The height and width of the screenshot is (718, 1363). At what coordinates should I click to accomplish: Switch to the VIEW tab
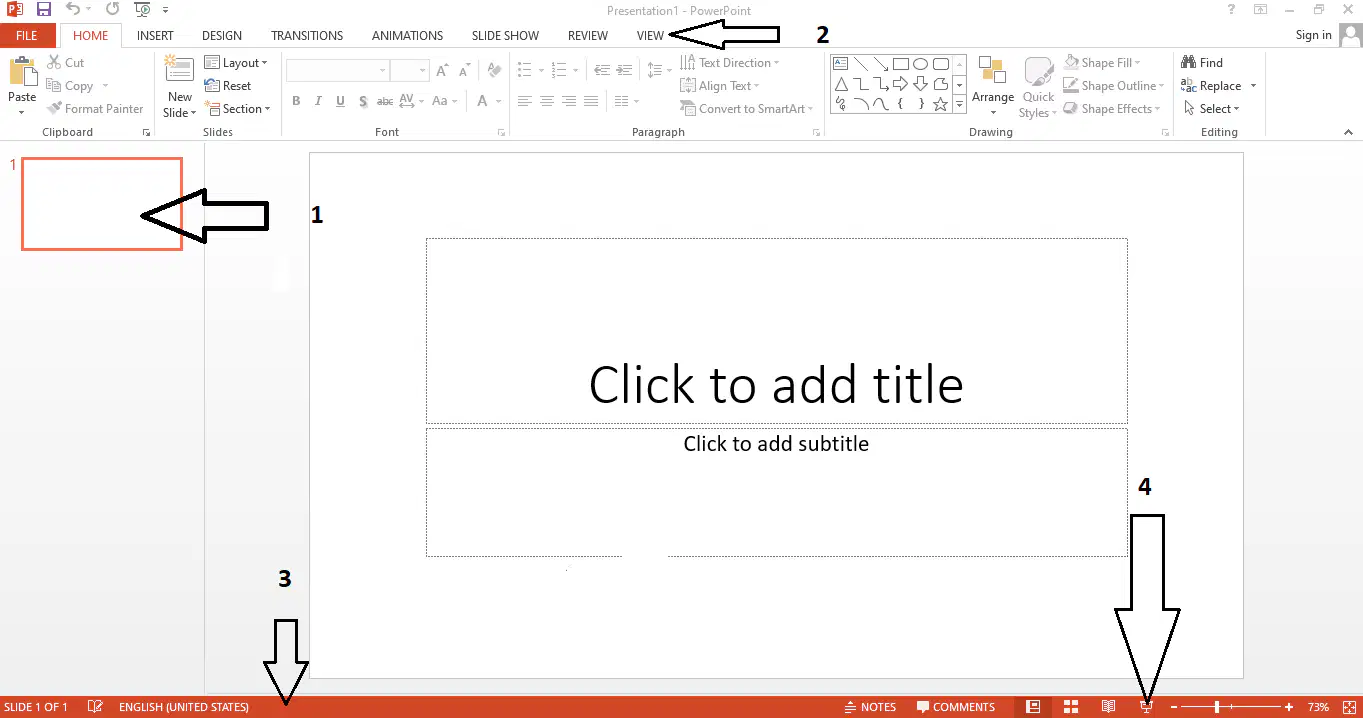[650, 35]
